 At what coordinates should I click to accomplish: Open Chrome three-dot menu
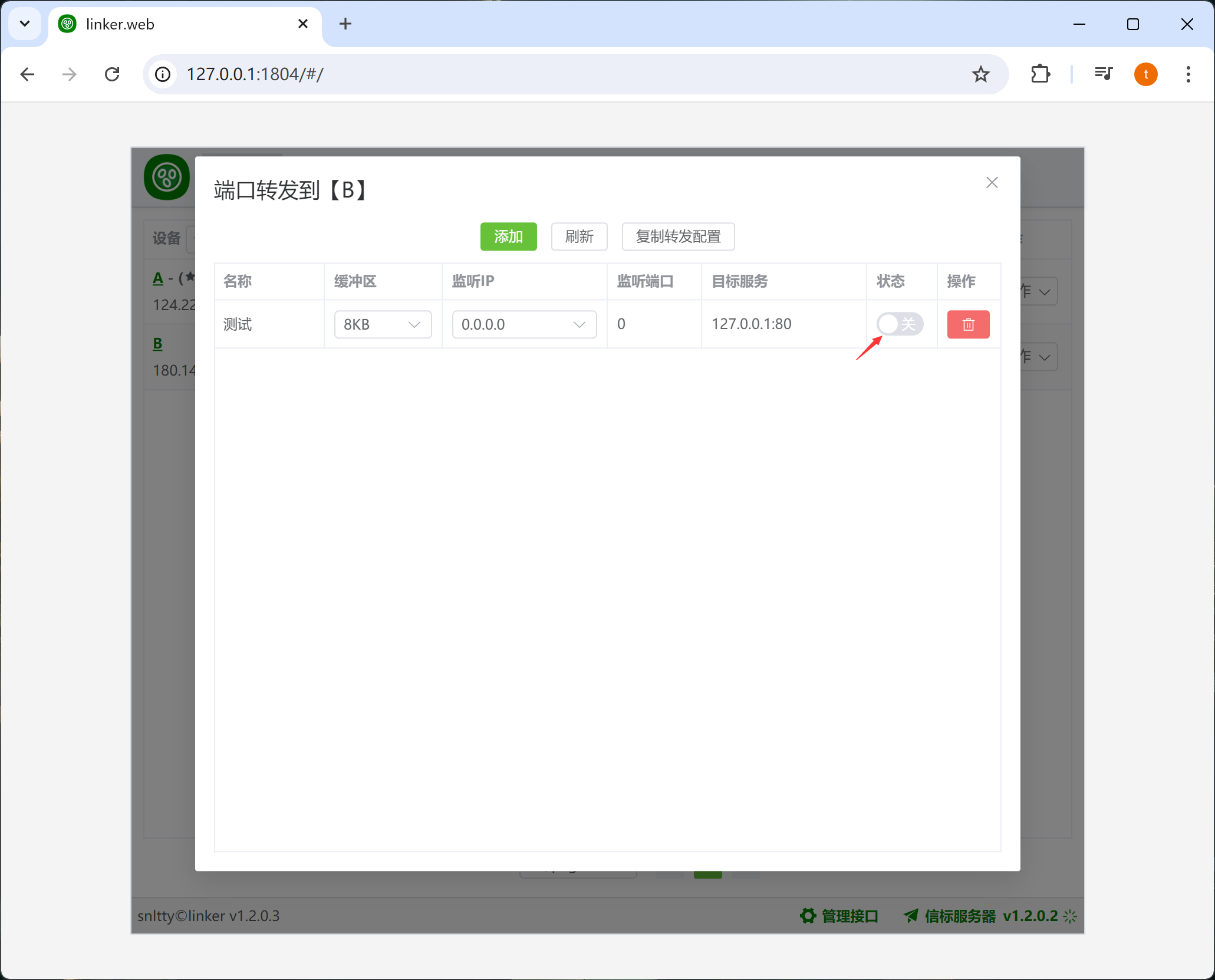point(1188,74)
